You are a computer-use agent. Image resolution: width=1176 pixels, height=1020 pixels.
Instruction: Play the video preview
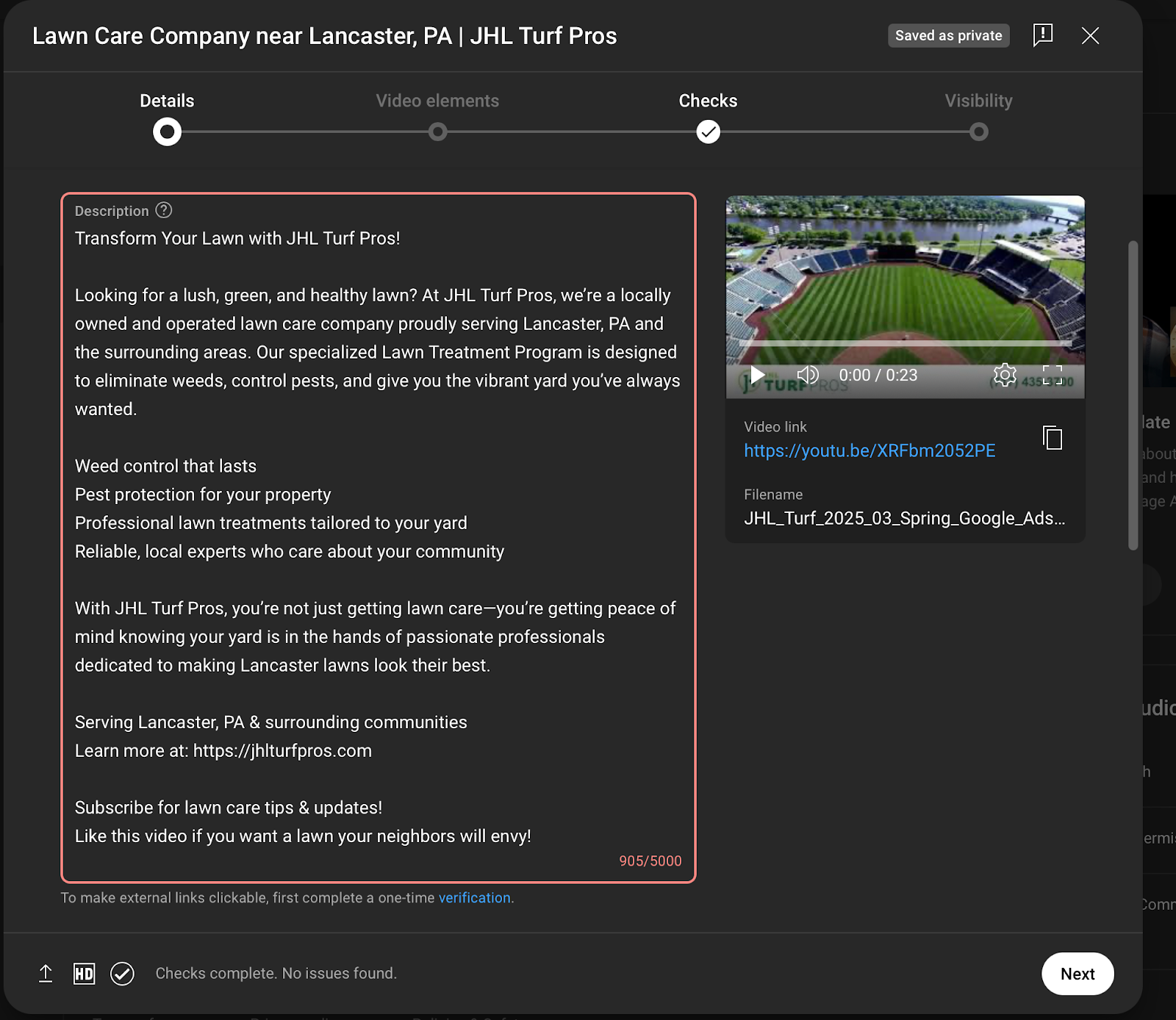click(x=757, y=376)
